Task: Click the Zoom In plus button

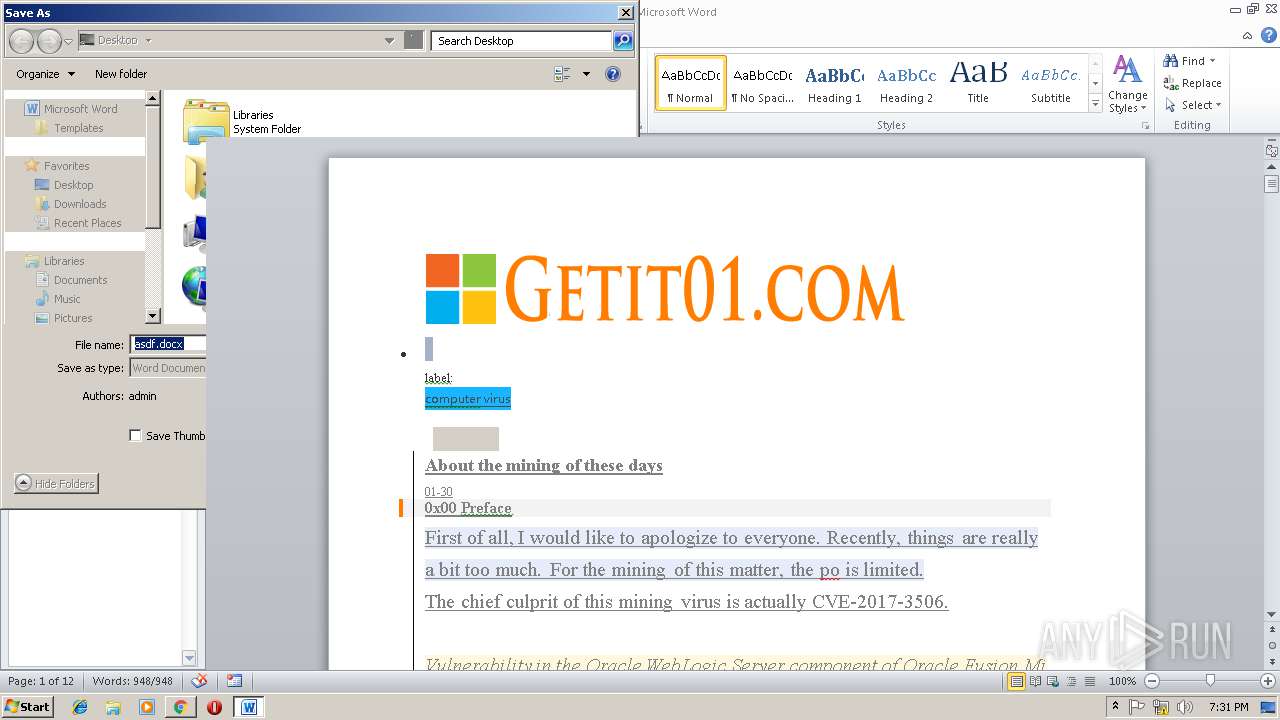Action: (1268, 681)
